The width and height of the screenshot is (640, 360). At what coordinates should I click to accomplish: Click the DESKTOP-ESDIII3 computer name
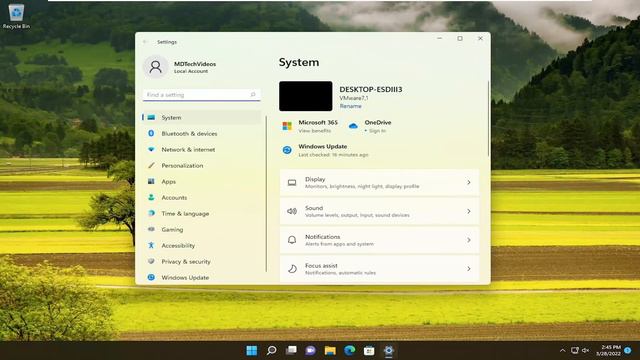click(x=371, y=89)
